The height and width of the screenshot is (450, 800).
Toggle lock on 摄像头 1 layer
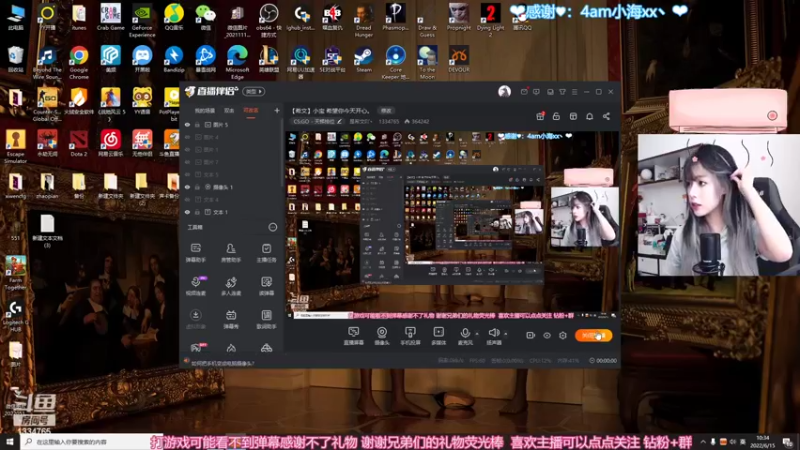tap(197, 187)
